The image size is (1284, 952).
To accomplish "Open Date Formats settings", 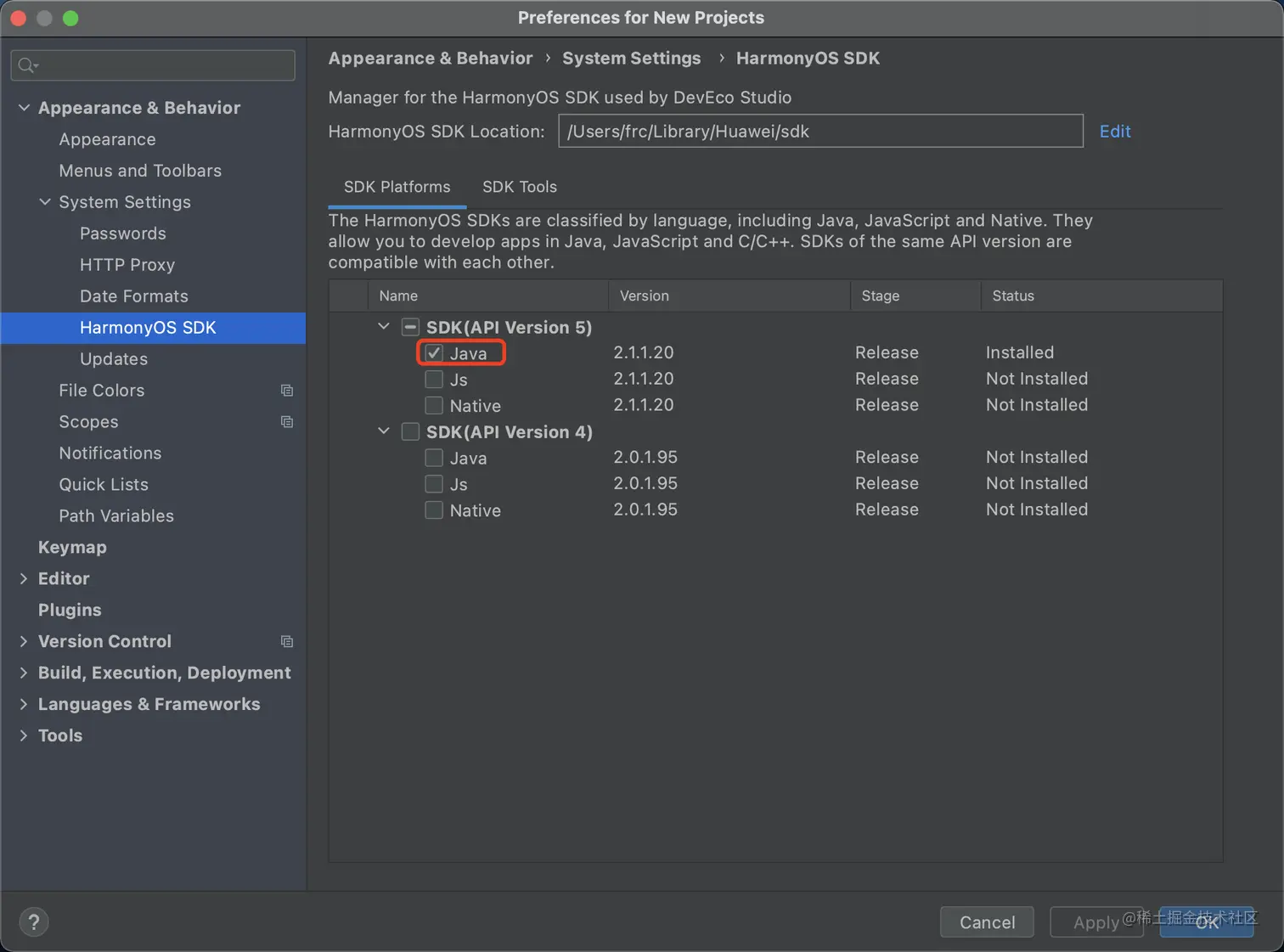I will click(134, 296).
